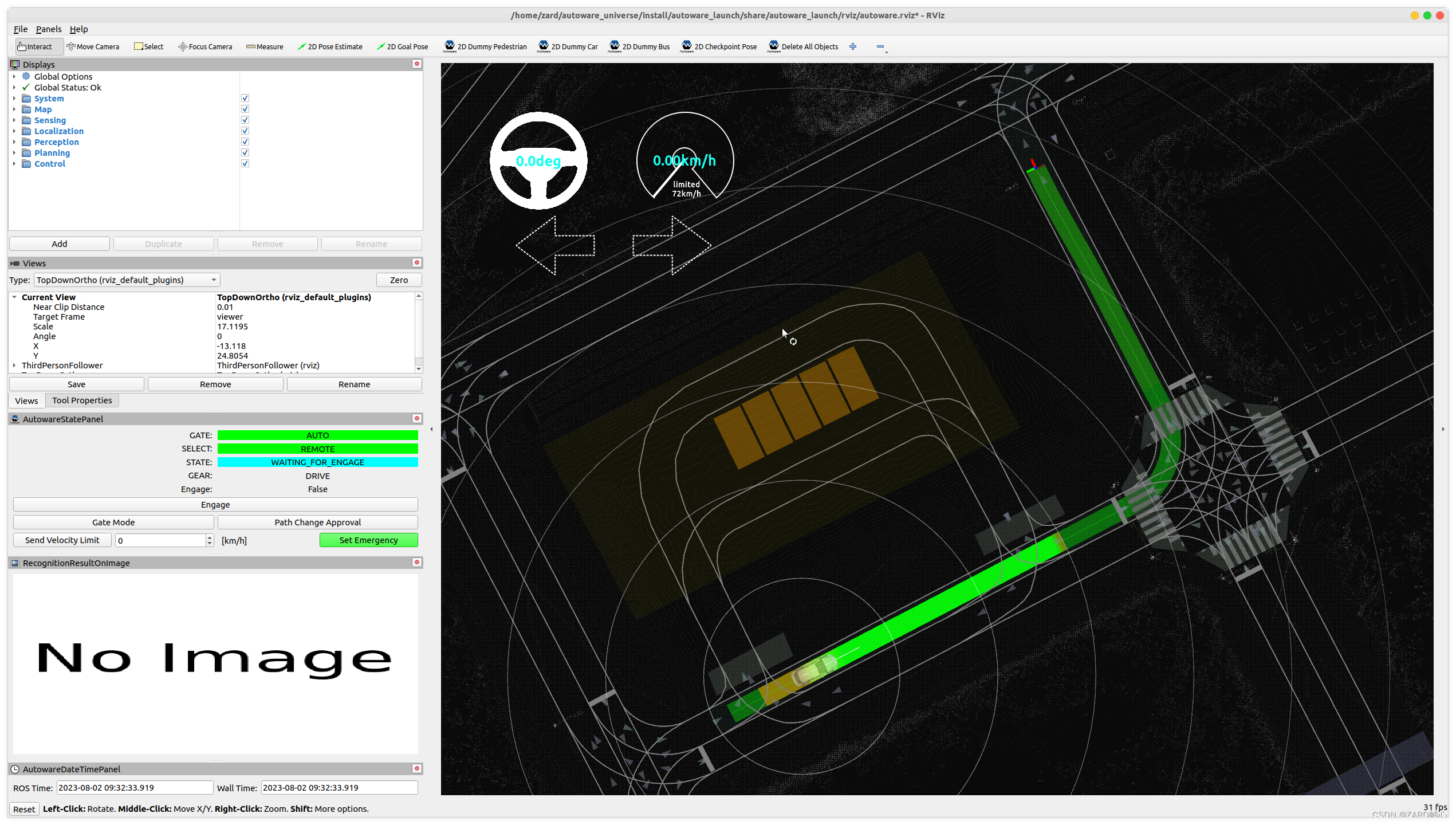Pick the 2D Dummy Car tool
The height and width of the screenshot is (825, 1456).
(567, 46)
